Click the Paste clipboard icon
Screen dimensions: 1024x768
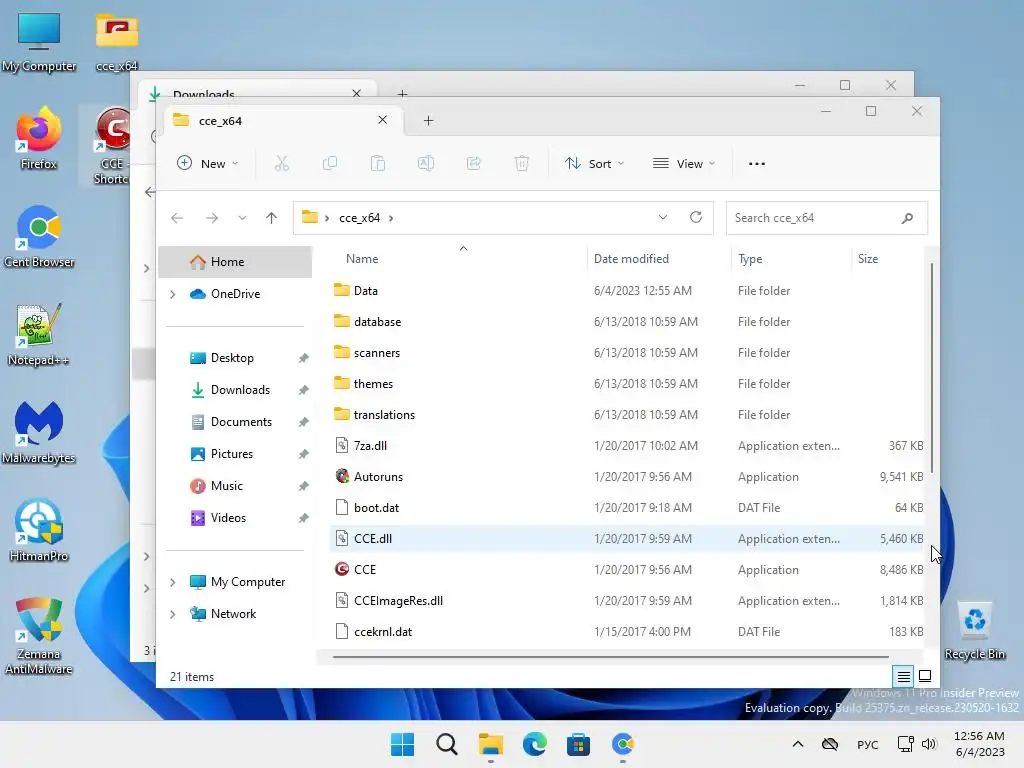[x=377, y=163]
